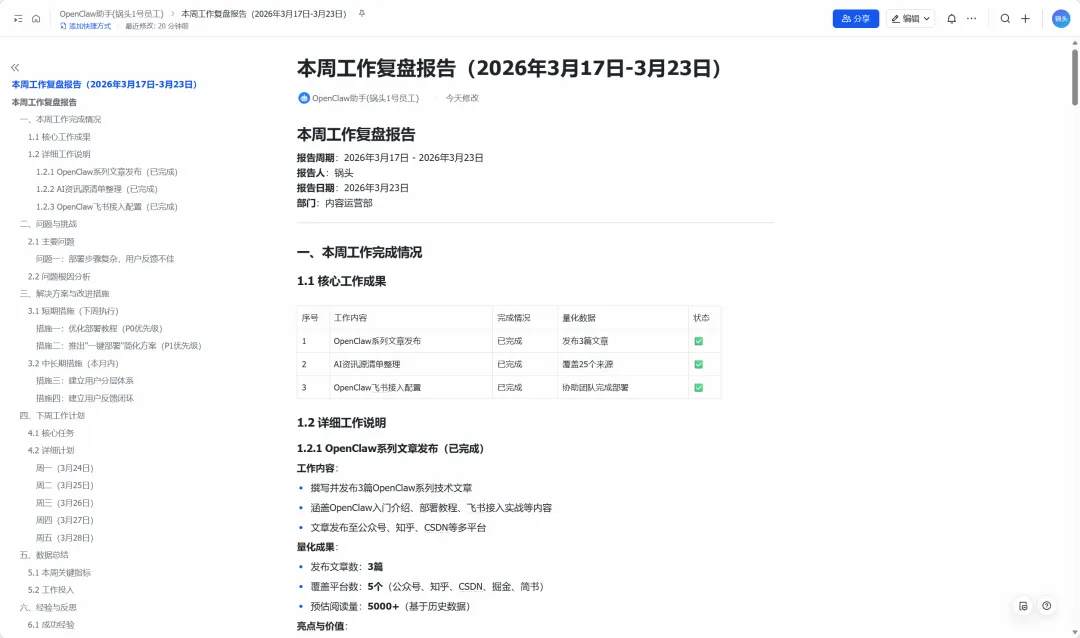Jump to outline 4.2 详细计划
The image size is (1080, 638).
pyautogui.click(x=51, y=451)
